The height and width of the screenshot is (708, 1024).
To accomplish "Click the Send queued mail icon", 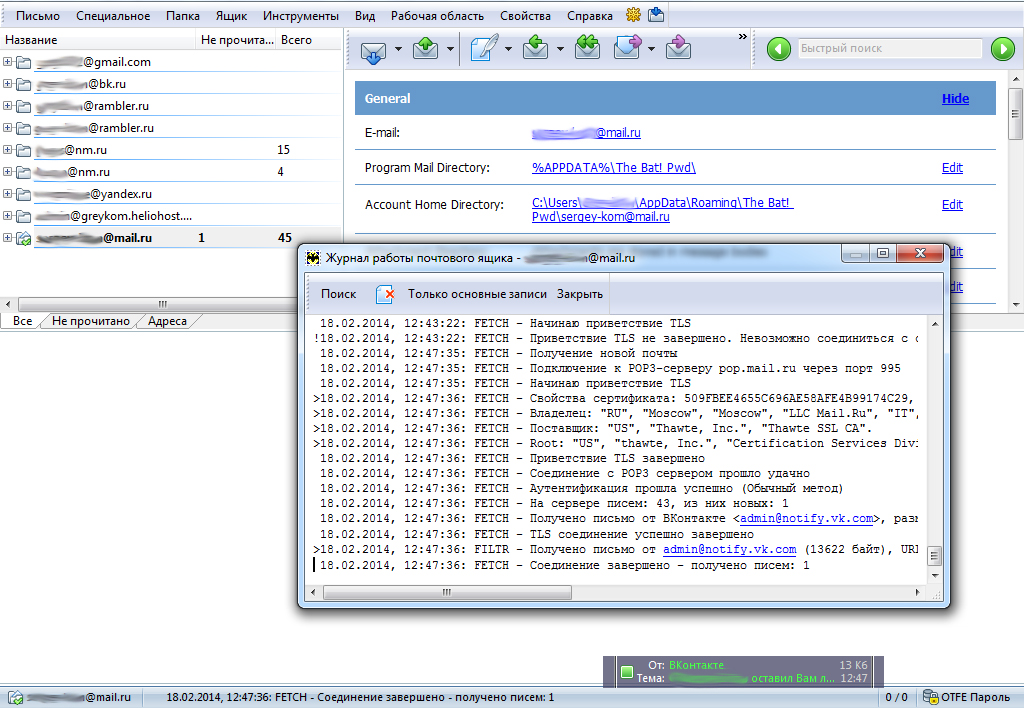I will click(x=426, y=49).
